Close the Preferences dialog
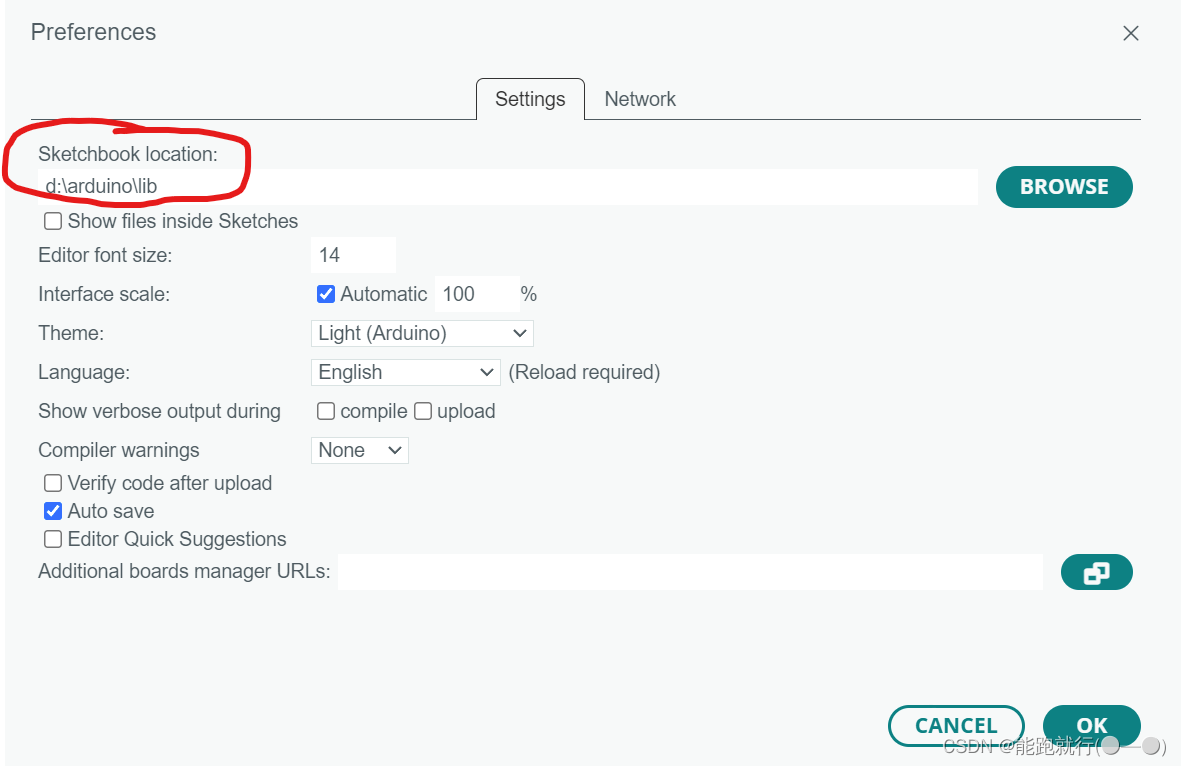The width and height of the screenshot is (1181, 766). click(x=1130, y=33)
